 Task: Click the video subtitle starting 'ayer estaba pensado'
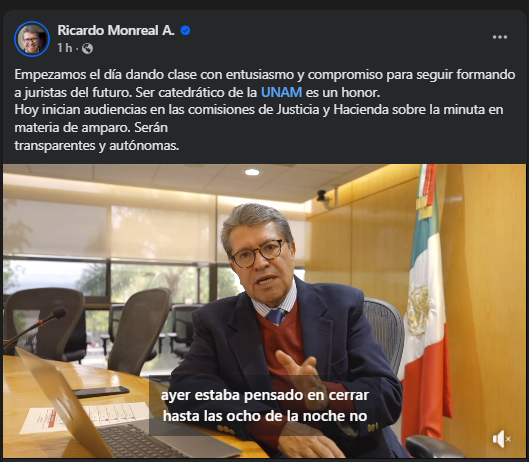pos(265,395)
